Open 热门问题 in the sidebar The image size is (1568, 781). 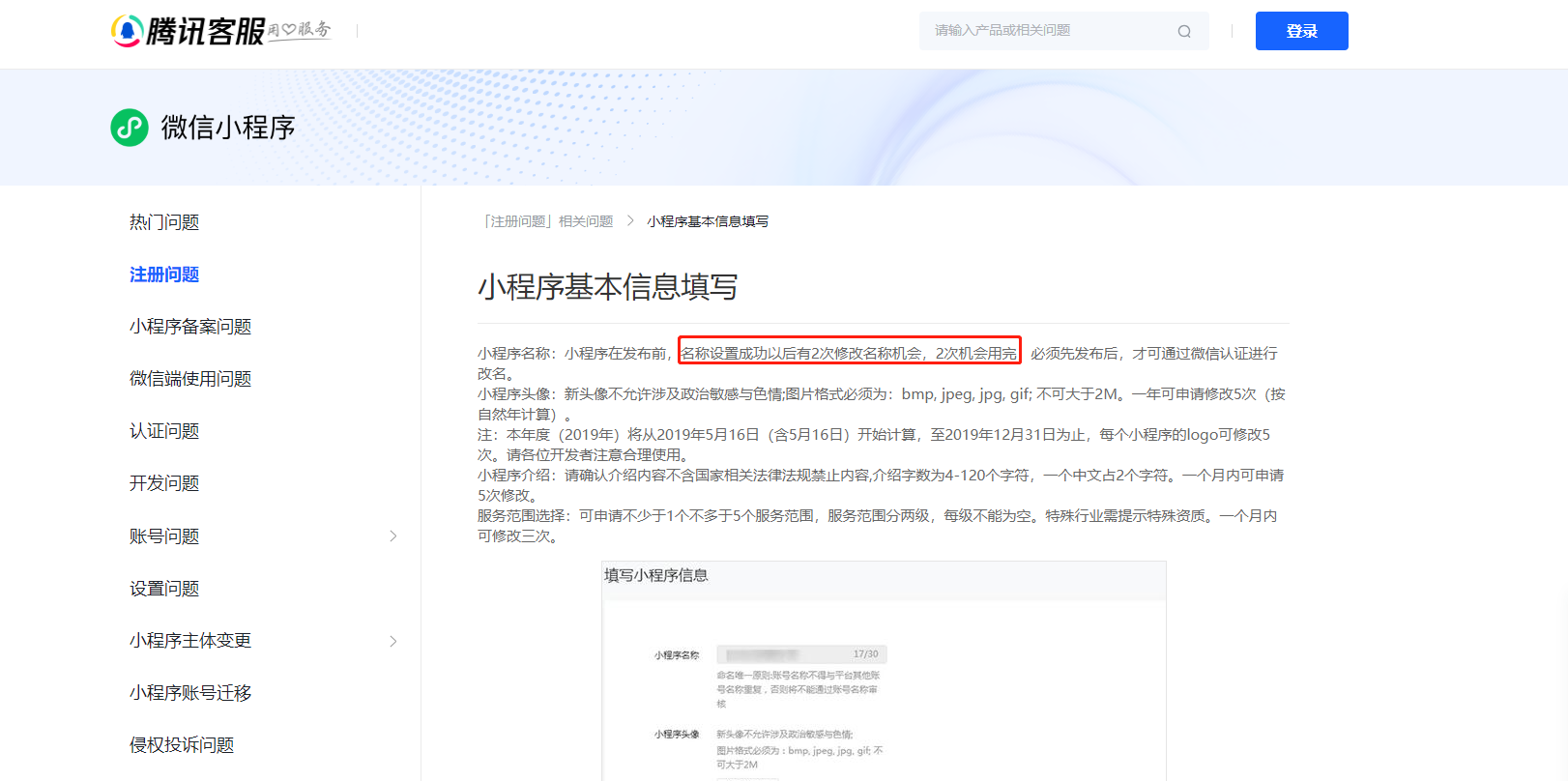pyautogui.click(x=164, y=222)
